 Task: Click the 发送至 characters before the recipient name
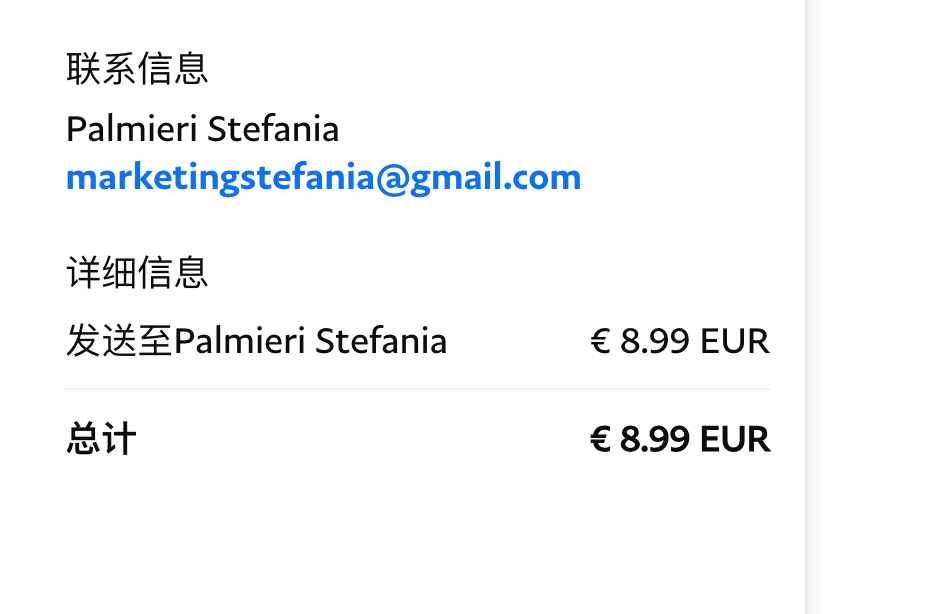[119, 342]
